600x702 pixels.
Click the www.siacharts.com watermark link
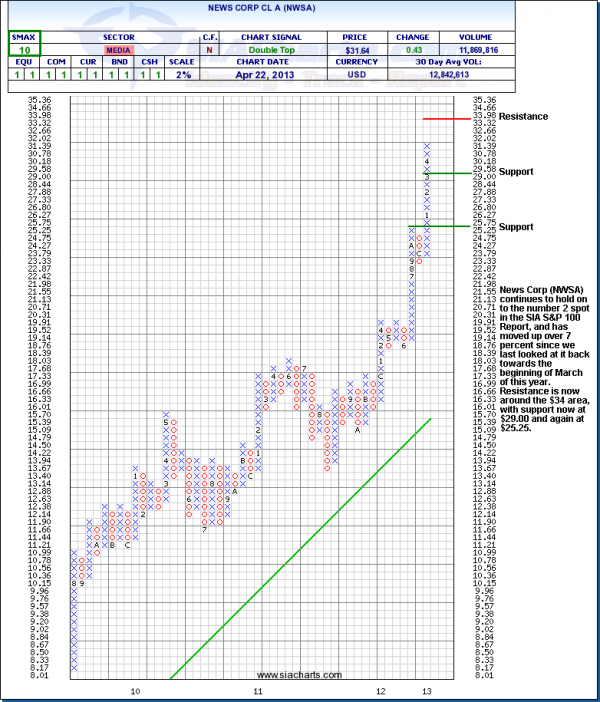298,674
